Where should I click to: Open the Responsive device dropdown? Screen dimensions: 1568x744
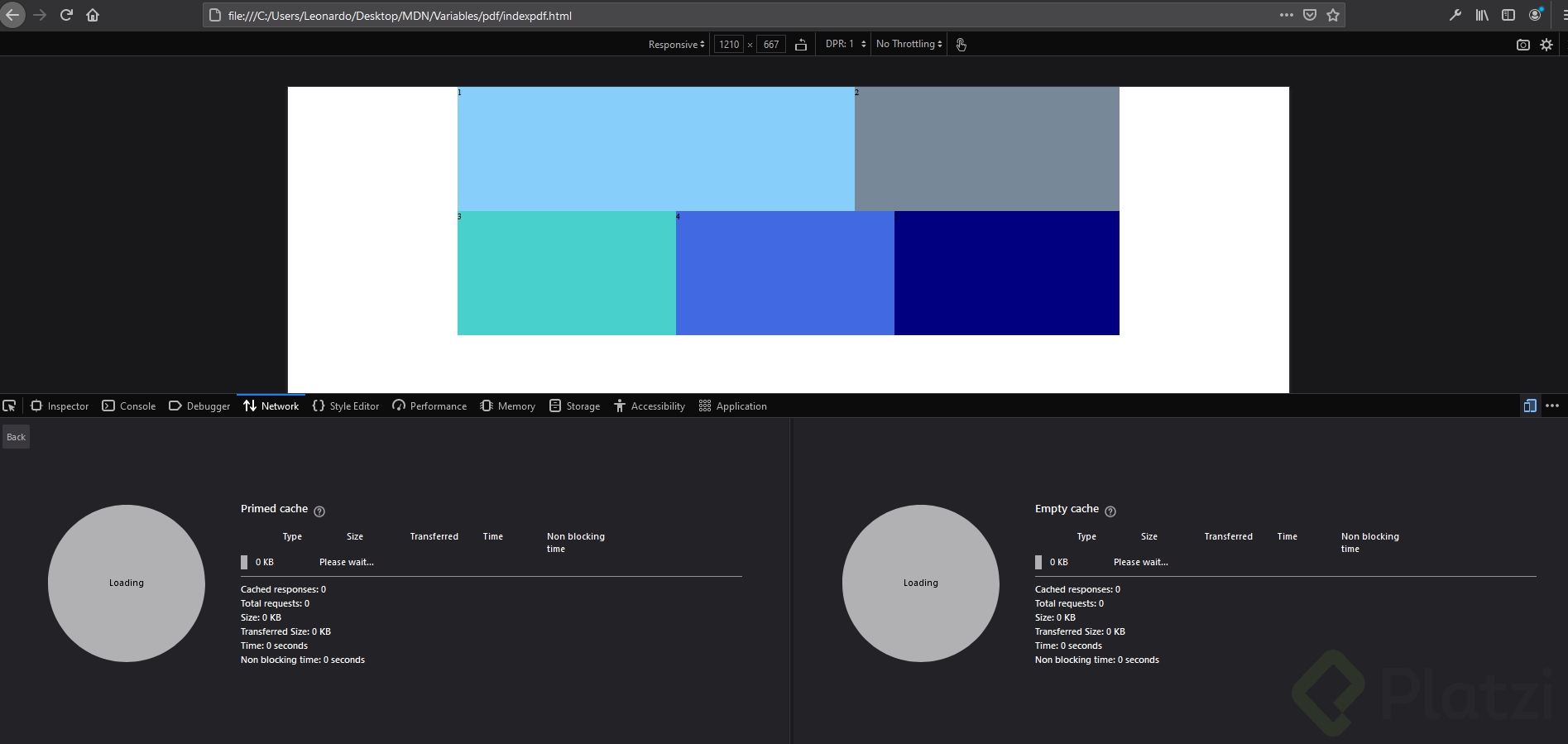pyautogui.click(x=676, y=45)
